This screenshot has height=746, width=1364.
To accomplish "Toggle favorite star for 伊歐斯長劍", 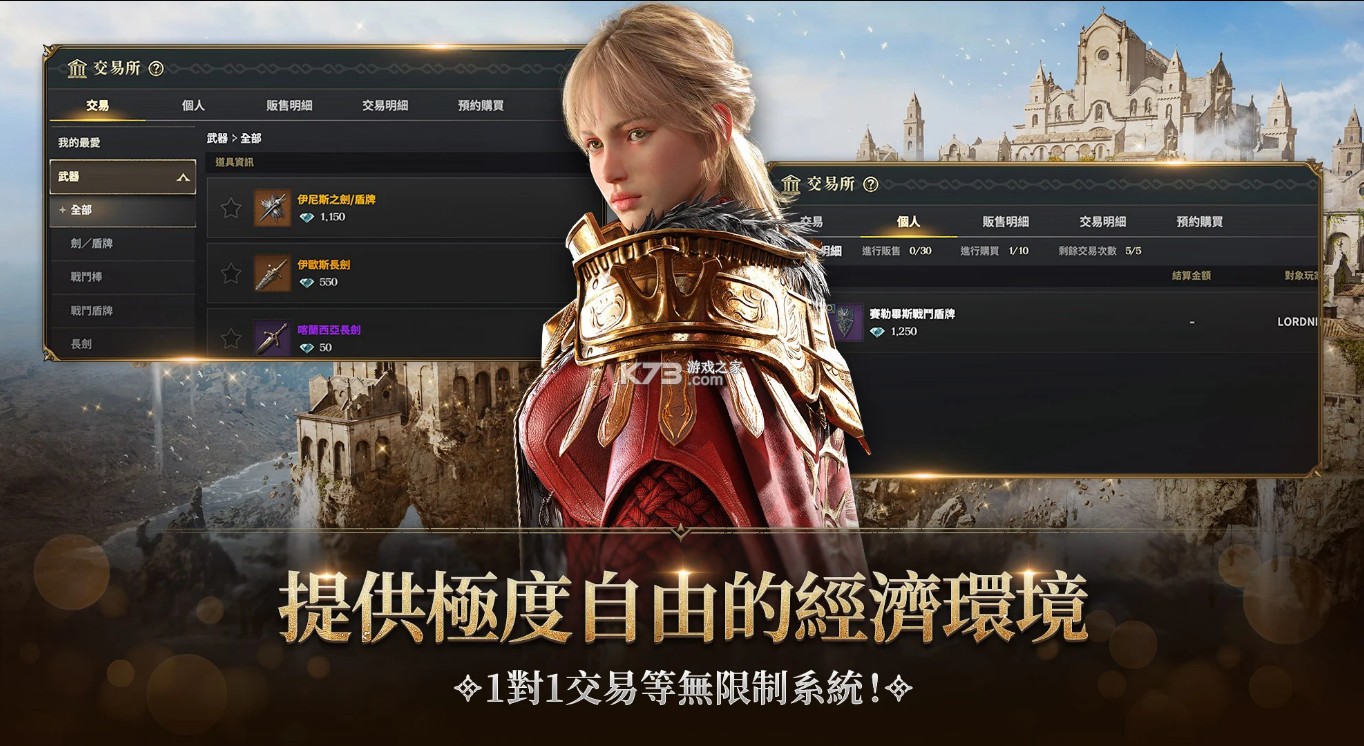I will click(x=231, y=273).
